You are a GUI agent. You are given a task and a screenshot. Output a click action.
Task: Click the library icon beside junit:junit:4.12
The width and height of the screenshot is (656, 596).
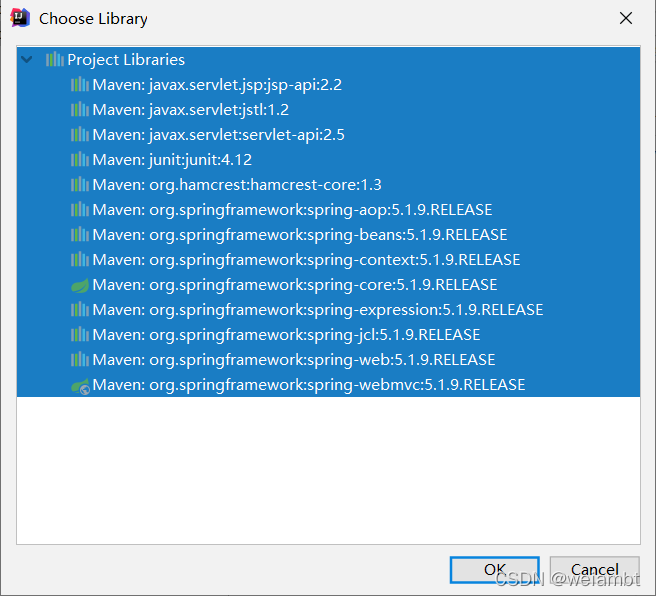[79, 160]
